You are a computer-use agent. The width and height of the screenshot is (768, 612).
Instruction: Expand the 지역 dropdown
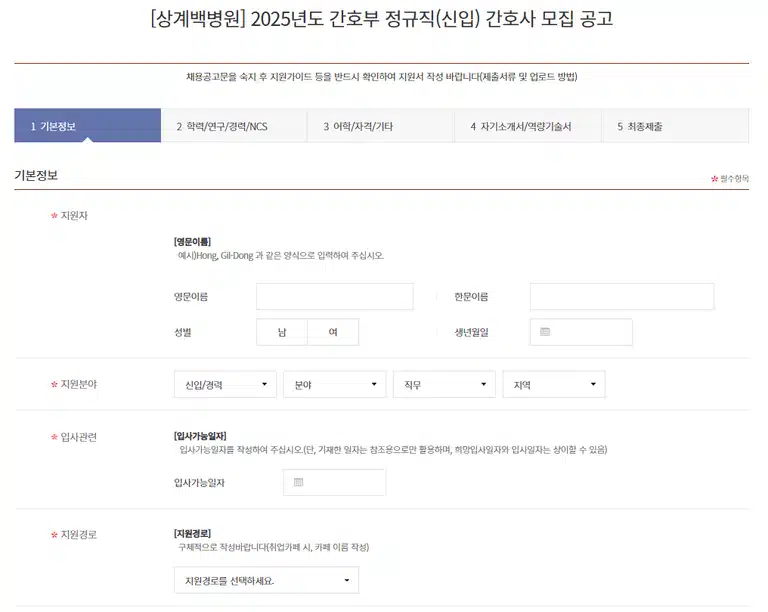point(554,384)
